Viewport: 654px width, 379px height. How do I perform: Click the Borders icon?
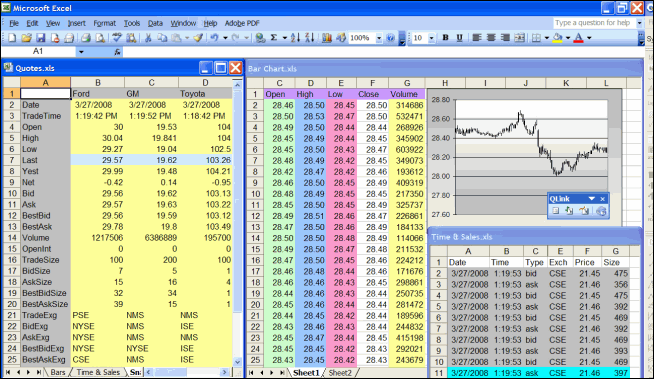pyautogui.click(x=536, y=38)
